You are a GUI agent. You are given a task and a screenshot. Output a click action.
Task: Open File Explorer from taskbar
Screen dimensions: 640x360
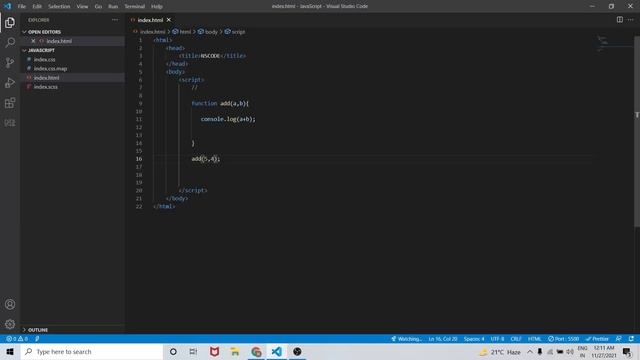pos(235,351)
